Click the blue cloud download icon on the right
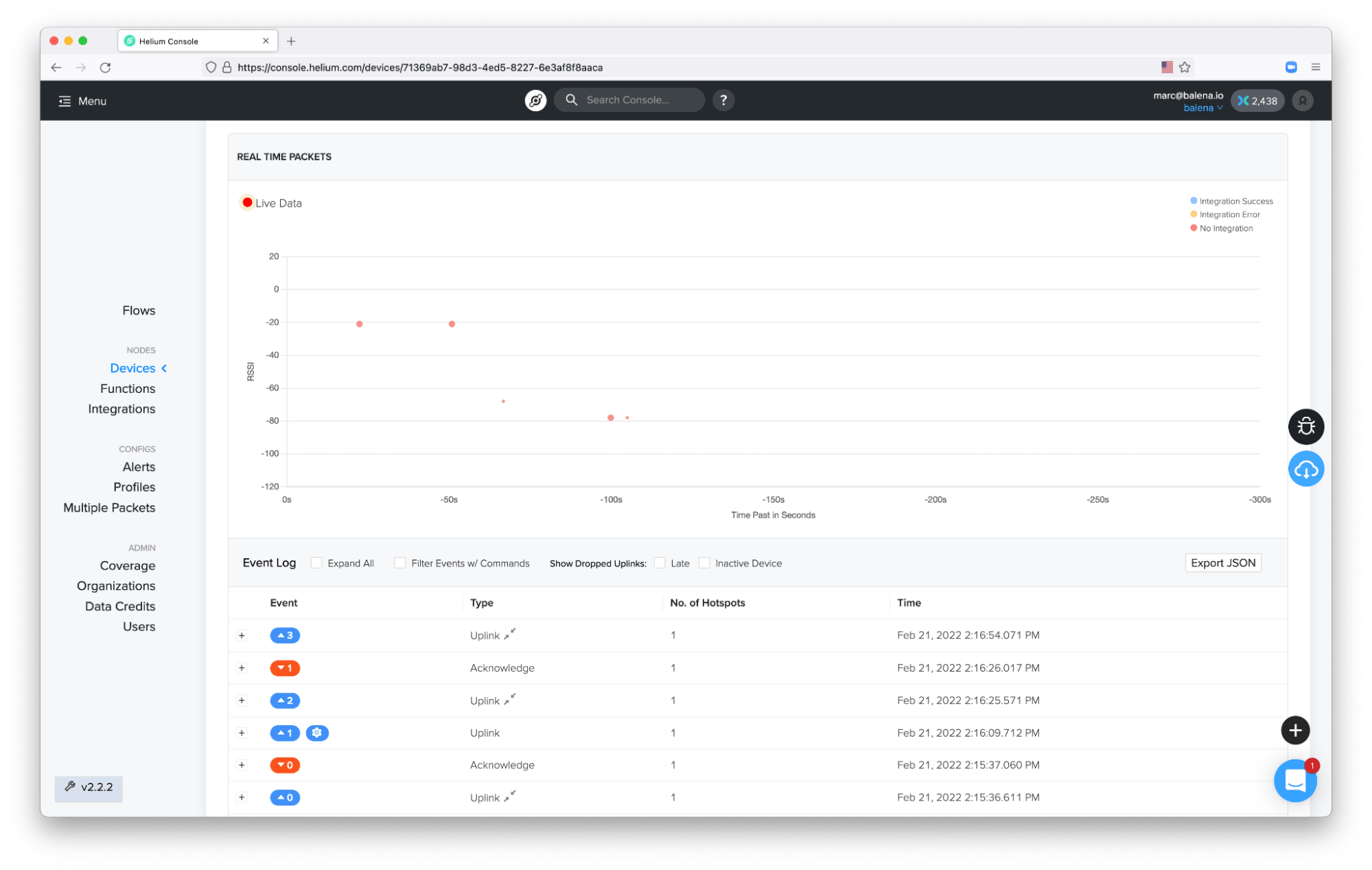This screenshot has width=1372, height=870. [1306, 469]
